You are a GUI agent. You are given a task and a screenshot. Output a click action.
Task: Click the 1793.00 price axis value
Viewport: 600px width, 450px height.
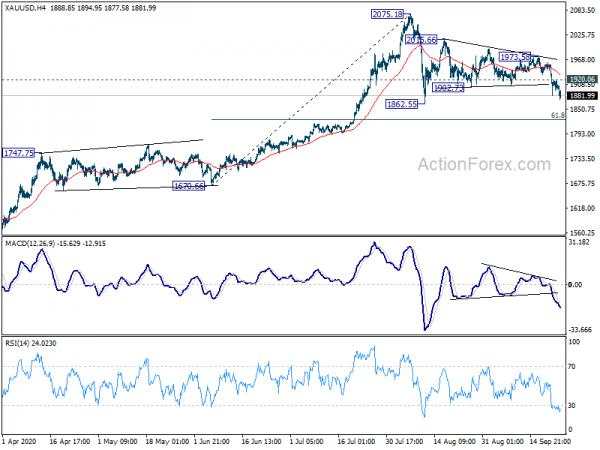(x=581, y=134)
